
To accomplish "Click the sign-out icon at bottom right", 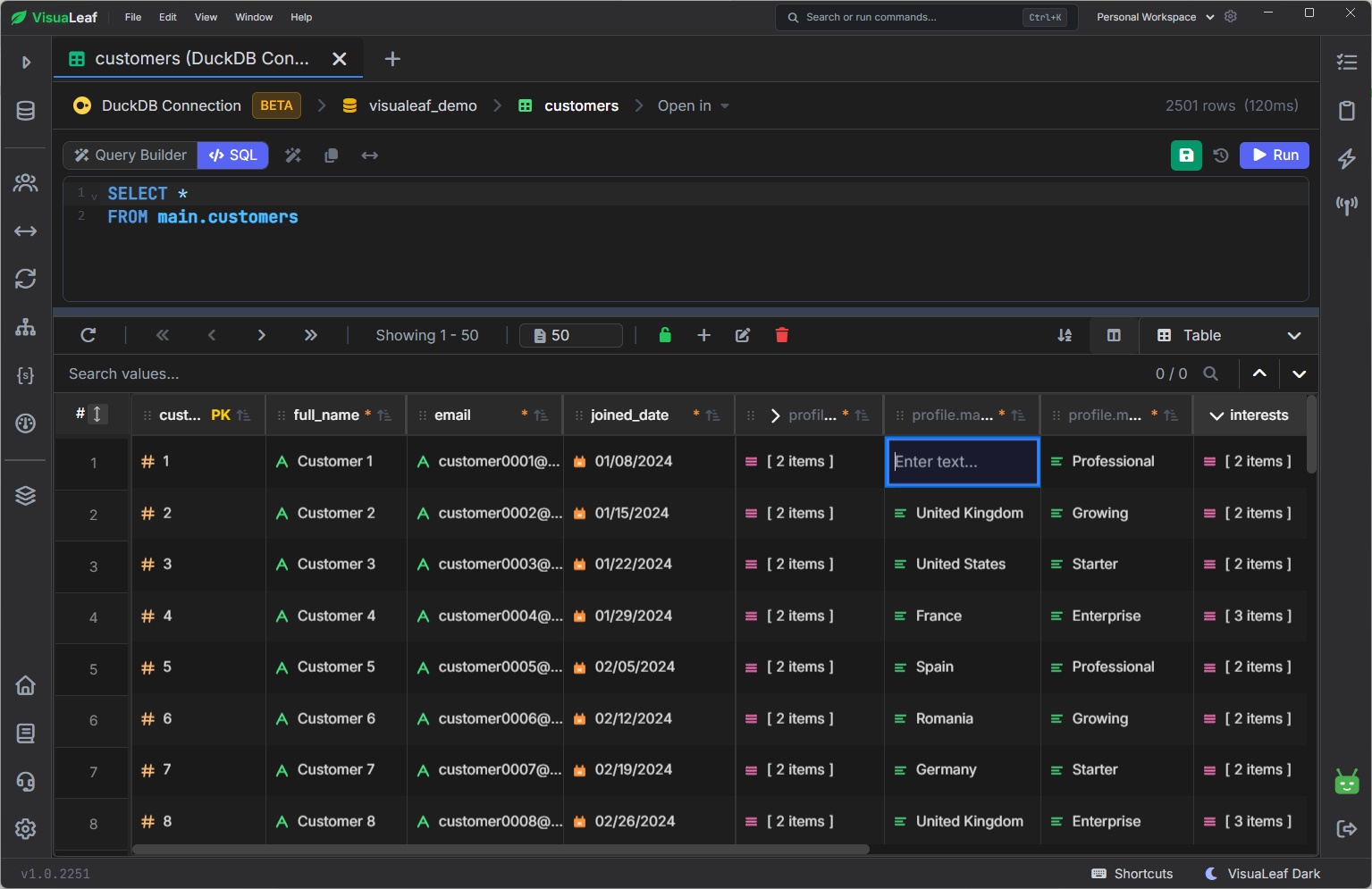I will coord(1347,829).
